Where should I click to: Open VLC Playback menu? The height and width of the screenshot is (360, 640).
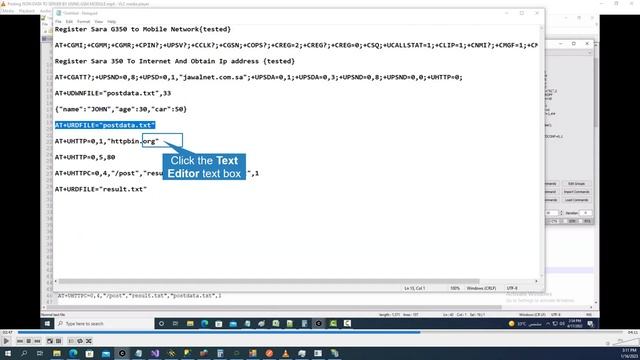click(x=27, y=11)
